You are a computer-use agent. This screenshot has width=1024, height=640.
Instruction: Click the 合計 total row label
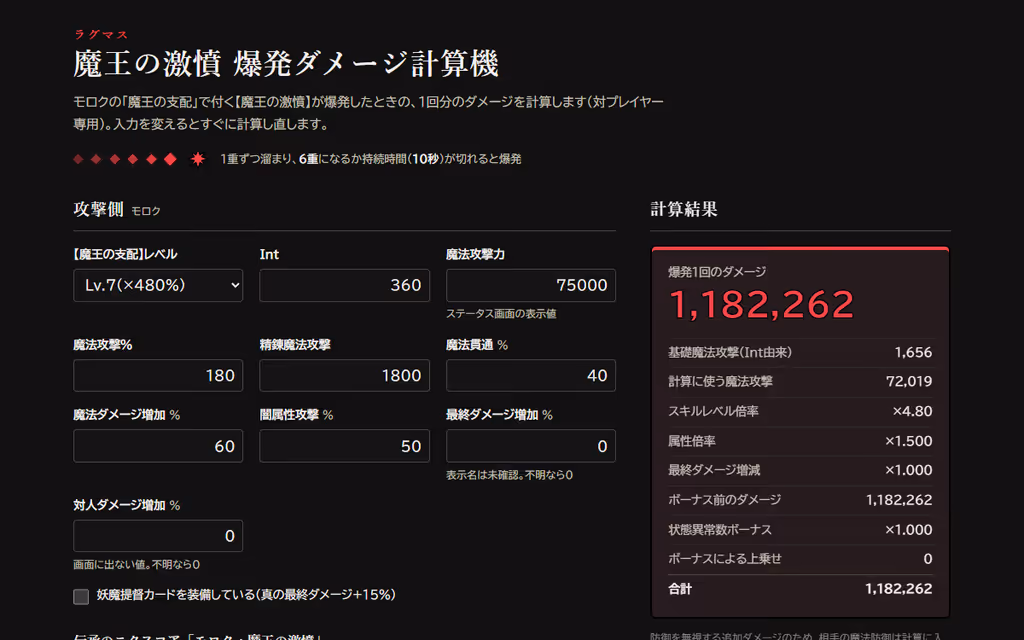point(680,589)
